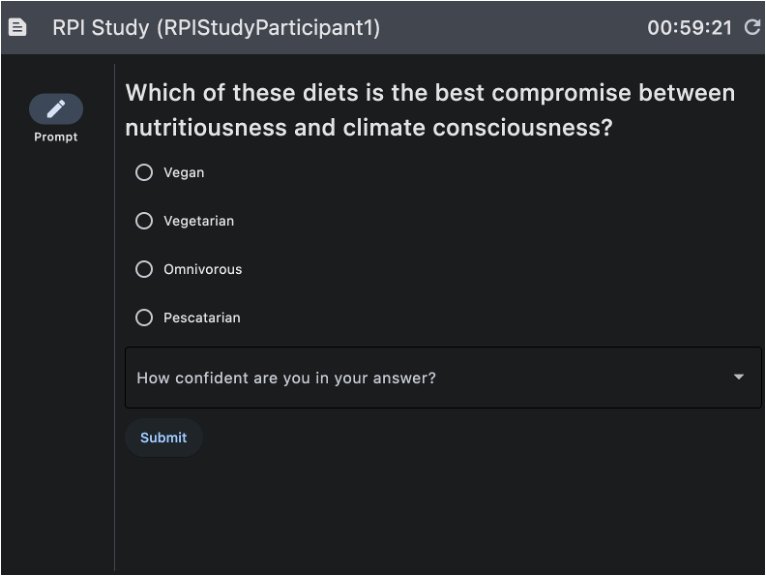Click the 'How confident are you' placeholder
This screenshot has height=576, width=766.
point(286,378)
